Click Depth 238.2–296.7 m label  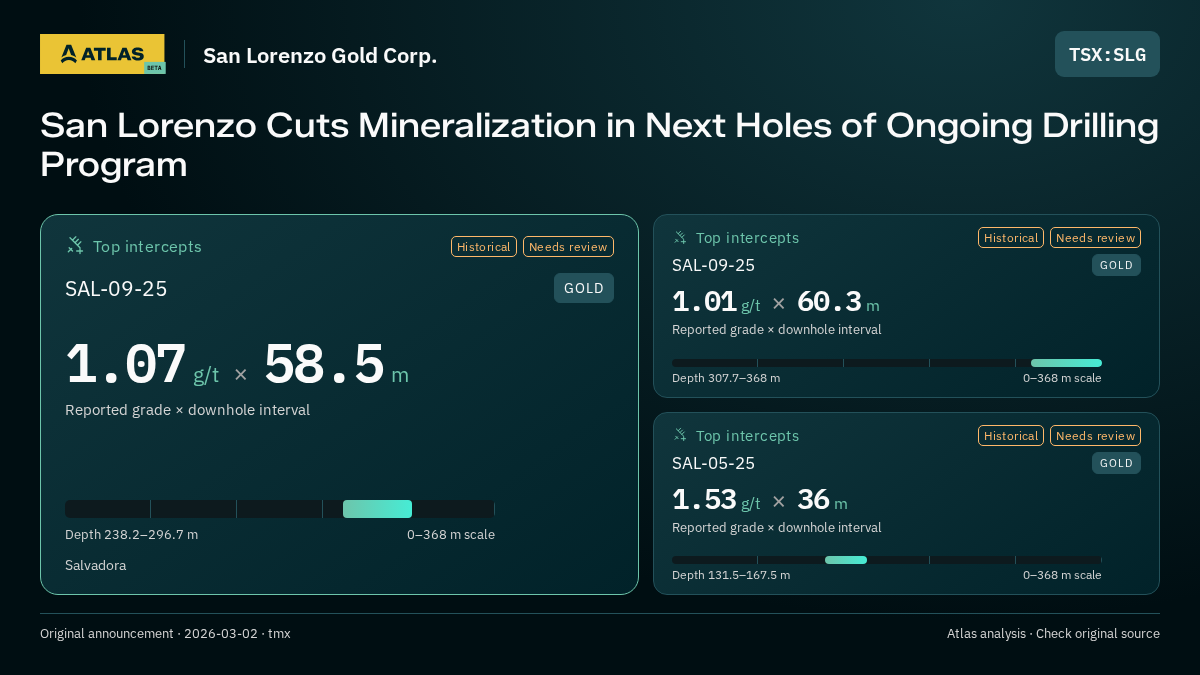pos(131,534)
